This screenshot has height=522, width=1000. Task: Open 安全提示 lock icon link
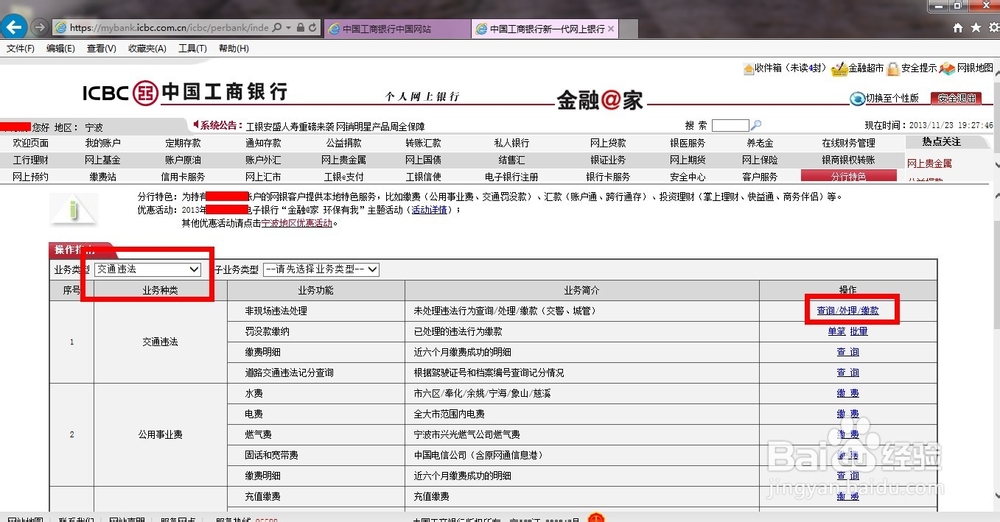coord(912,68)
